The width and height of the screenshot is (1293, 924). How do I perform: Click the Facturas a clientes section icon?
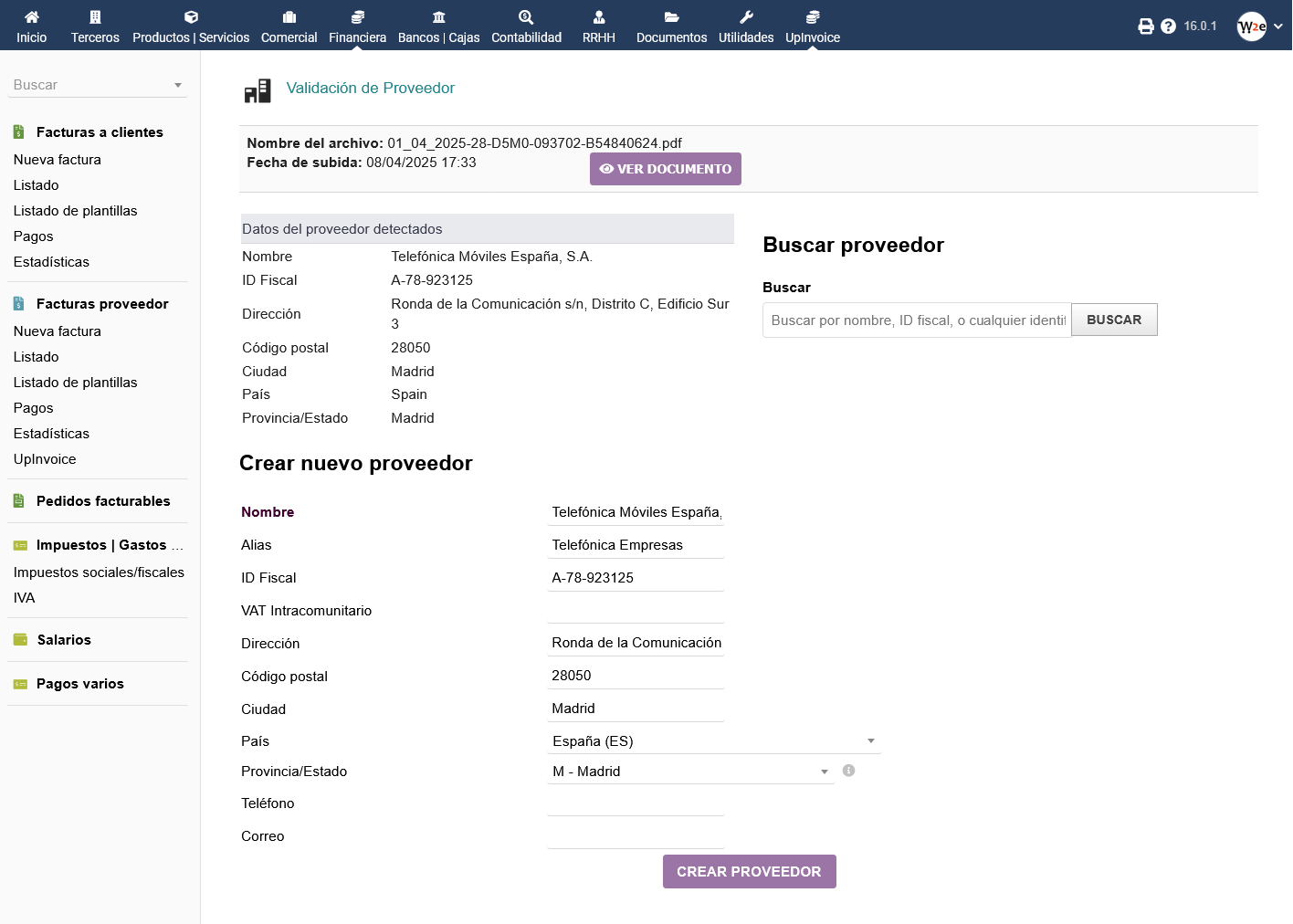(19, 132)
